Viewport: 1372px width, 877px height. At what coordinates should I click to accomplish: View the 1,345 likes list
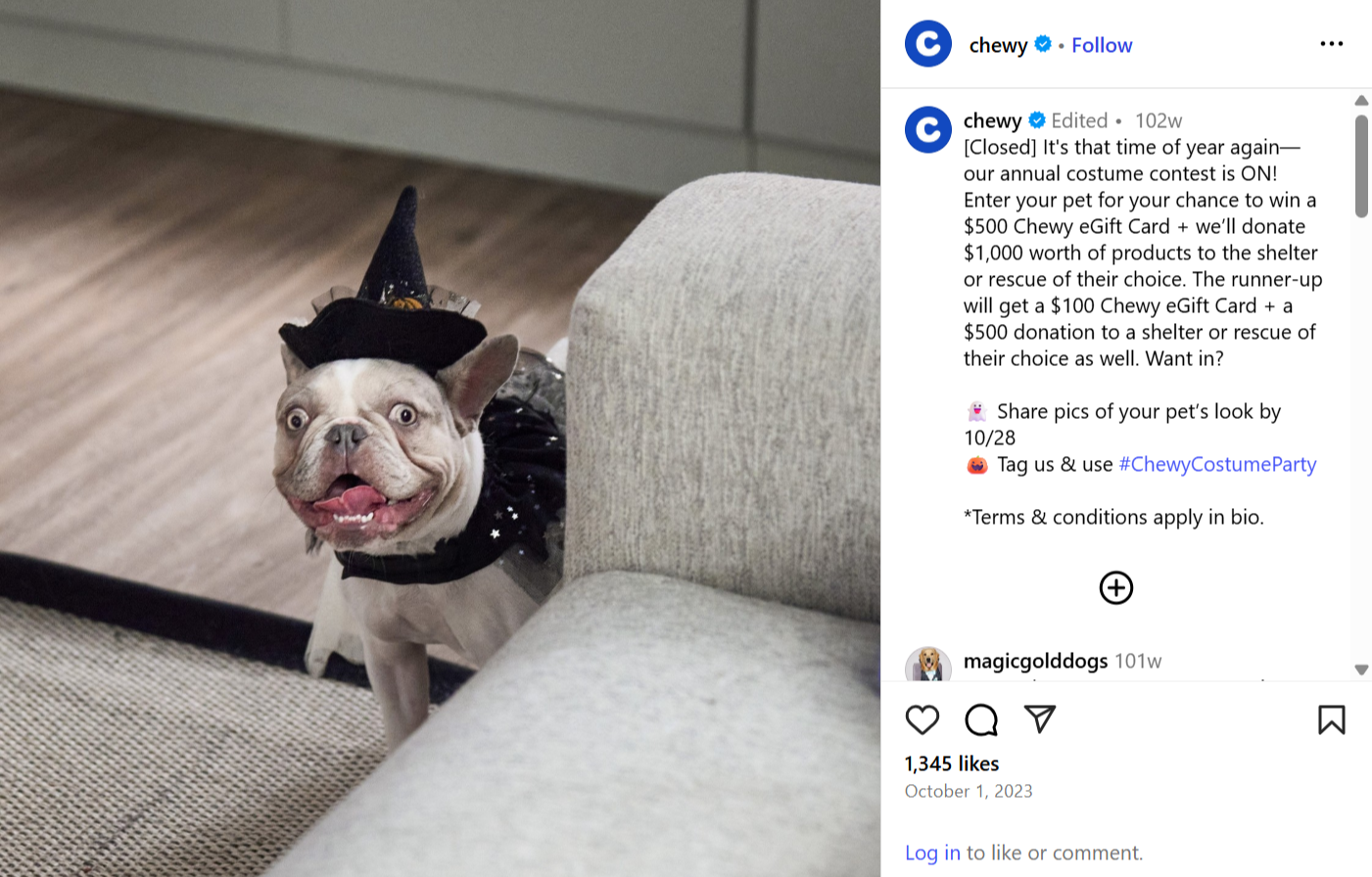[x=952, y=763]
